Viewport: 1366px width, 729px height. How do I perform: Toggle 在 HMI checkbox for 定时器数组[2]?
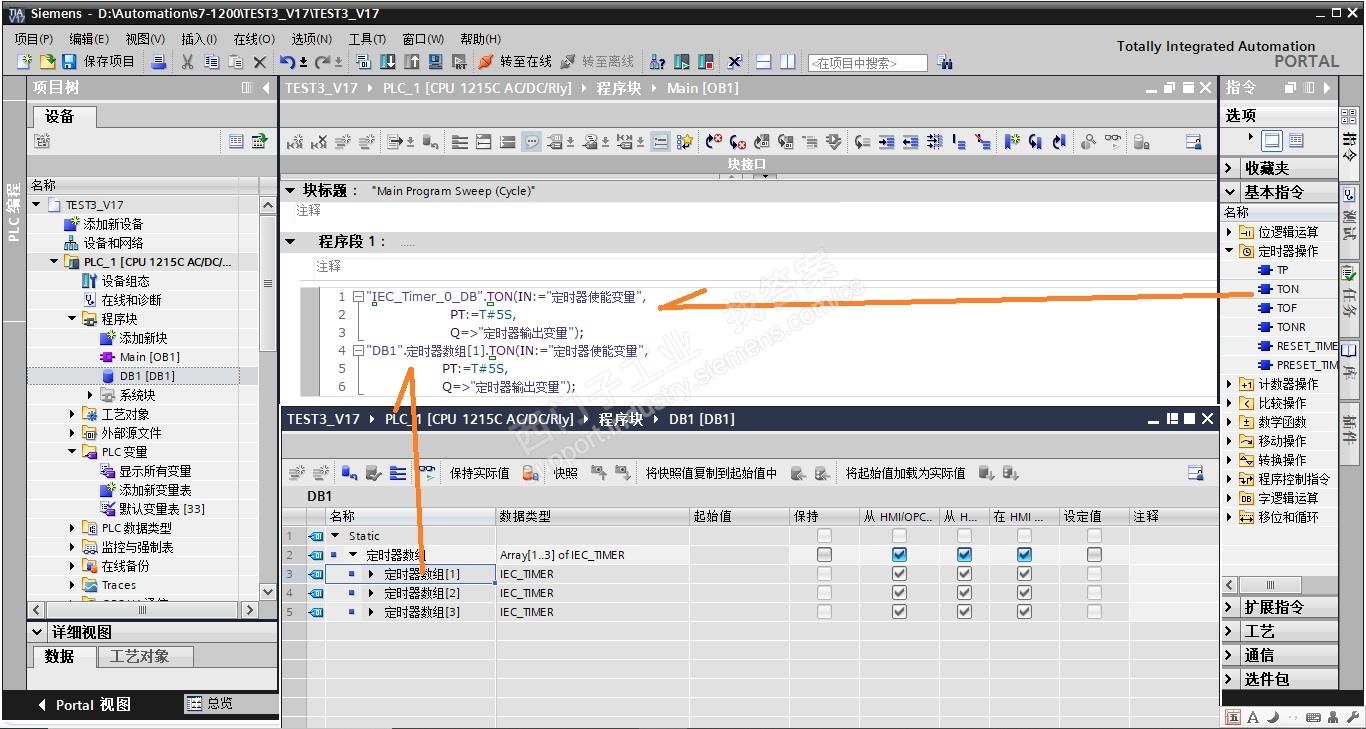coord(1024,593)
